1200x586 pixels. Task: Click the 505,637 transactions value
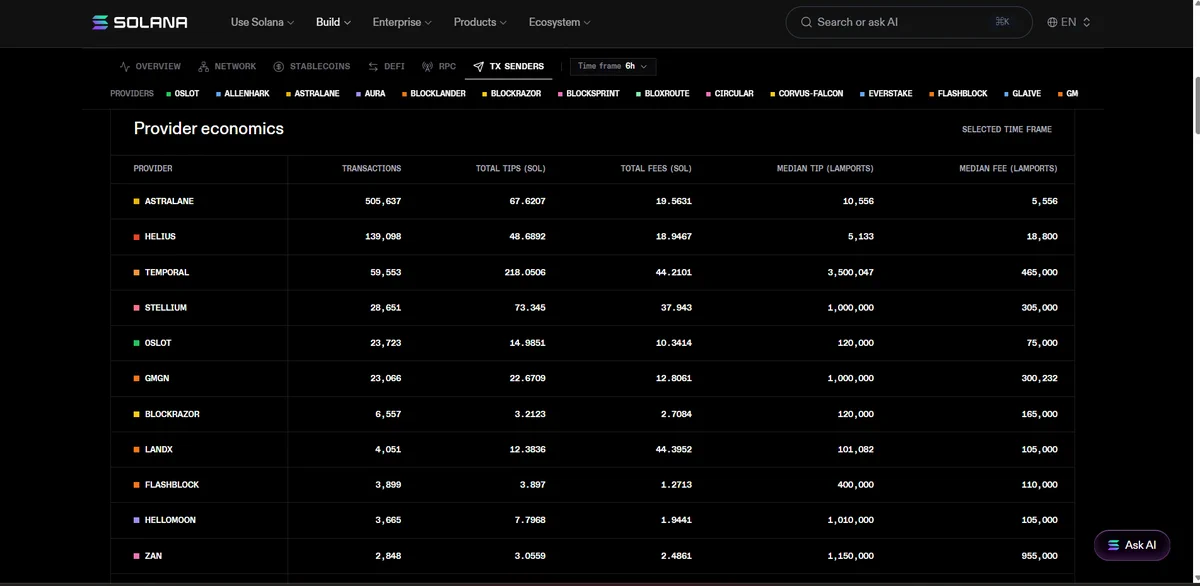383,201
